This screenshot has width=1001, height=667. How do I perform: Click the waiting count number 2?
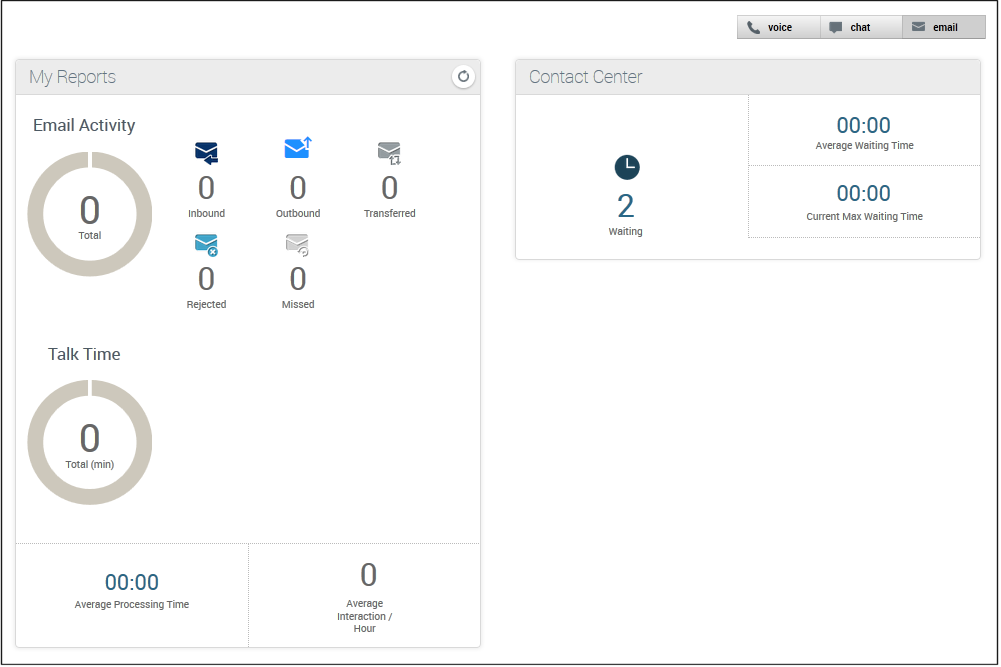625,206
